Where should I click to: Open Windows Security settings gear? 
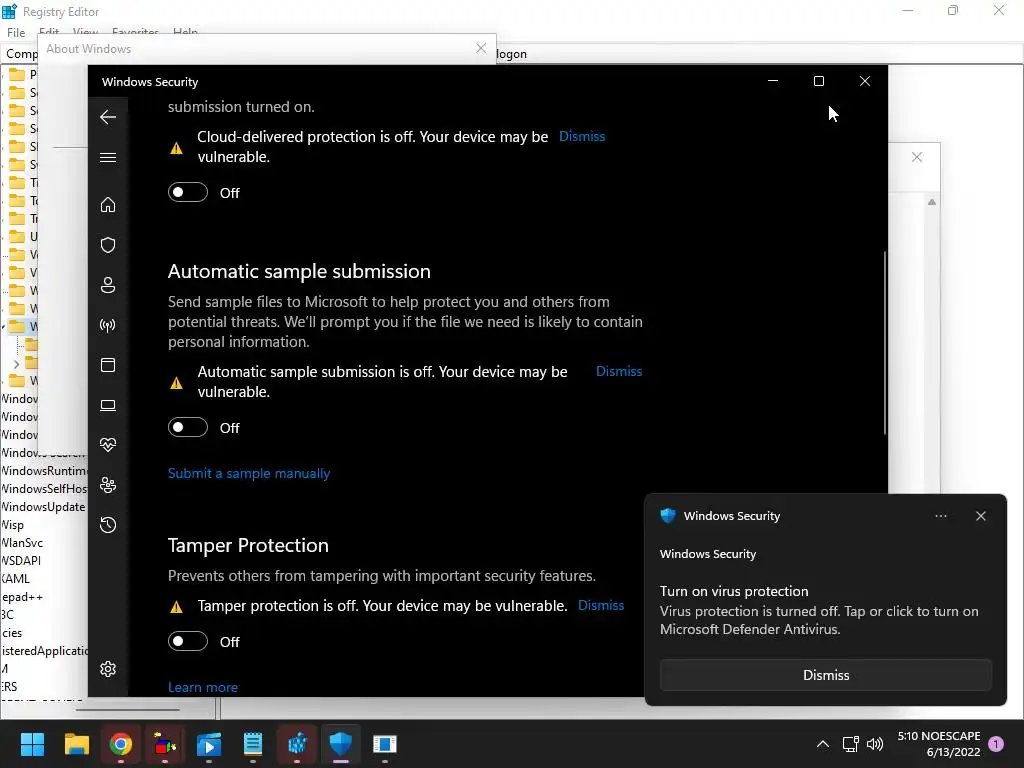(x=108, y=669)
